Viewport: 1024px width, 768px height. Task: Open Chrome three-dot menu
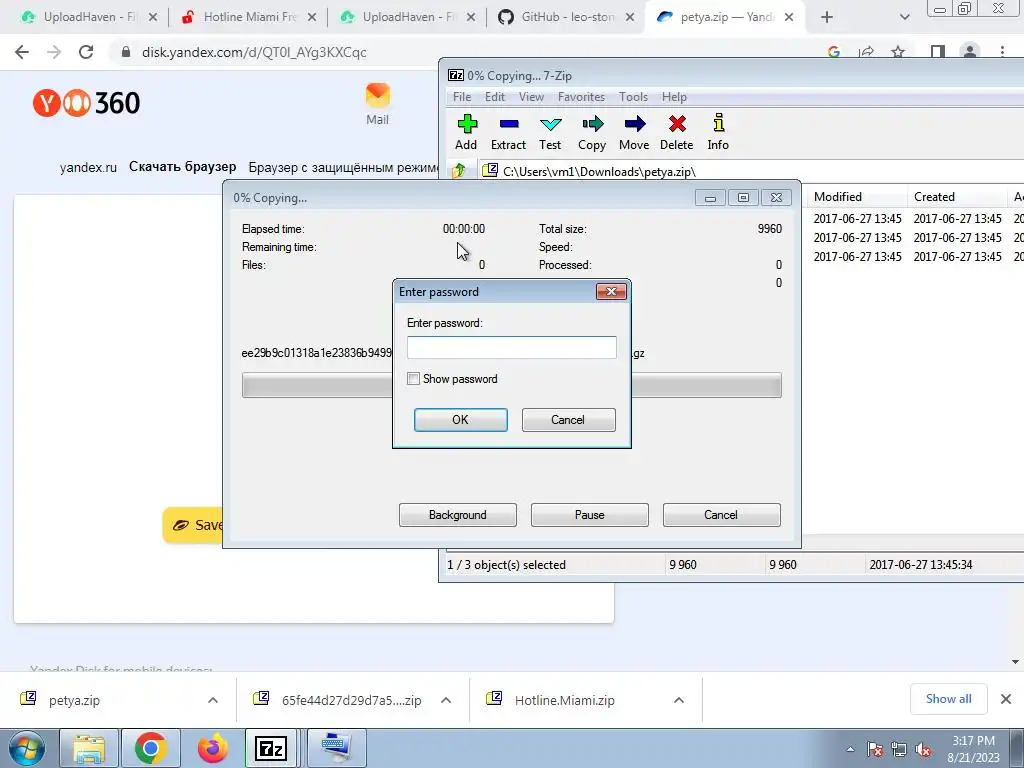point(1002,52)
